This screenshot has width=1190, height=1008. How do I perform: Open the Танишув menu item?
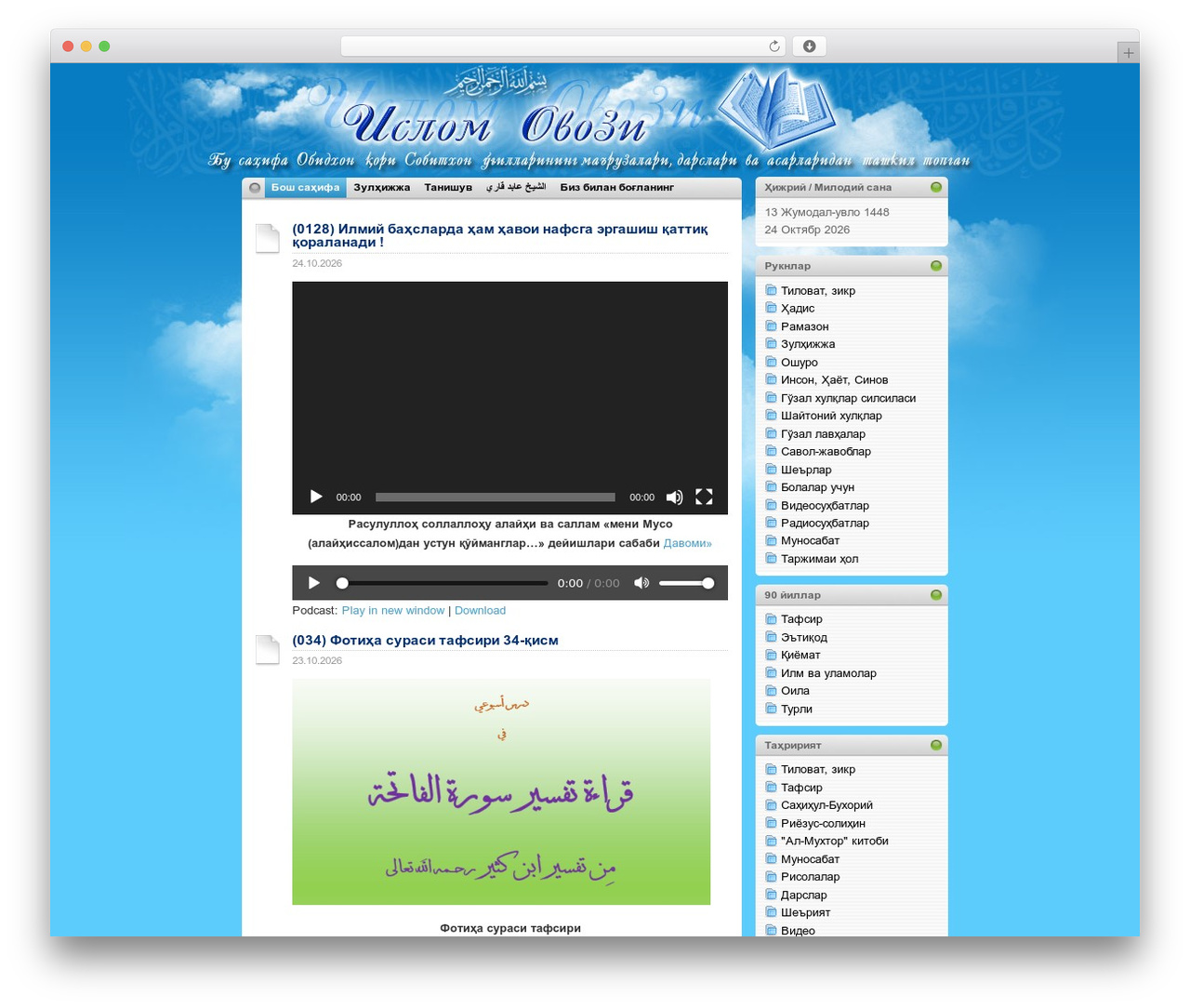448,188
